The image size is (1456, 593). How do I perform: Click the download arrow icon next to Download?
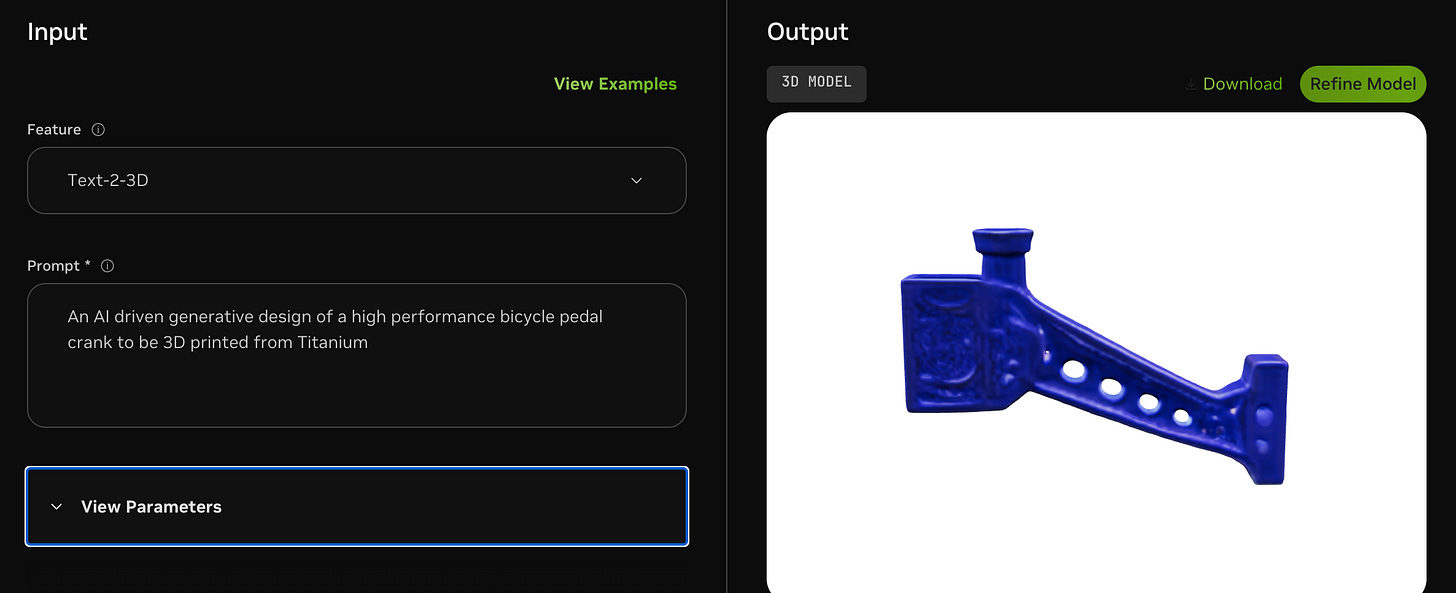(x=1190, y=84)
